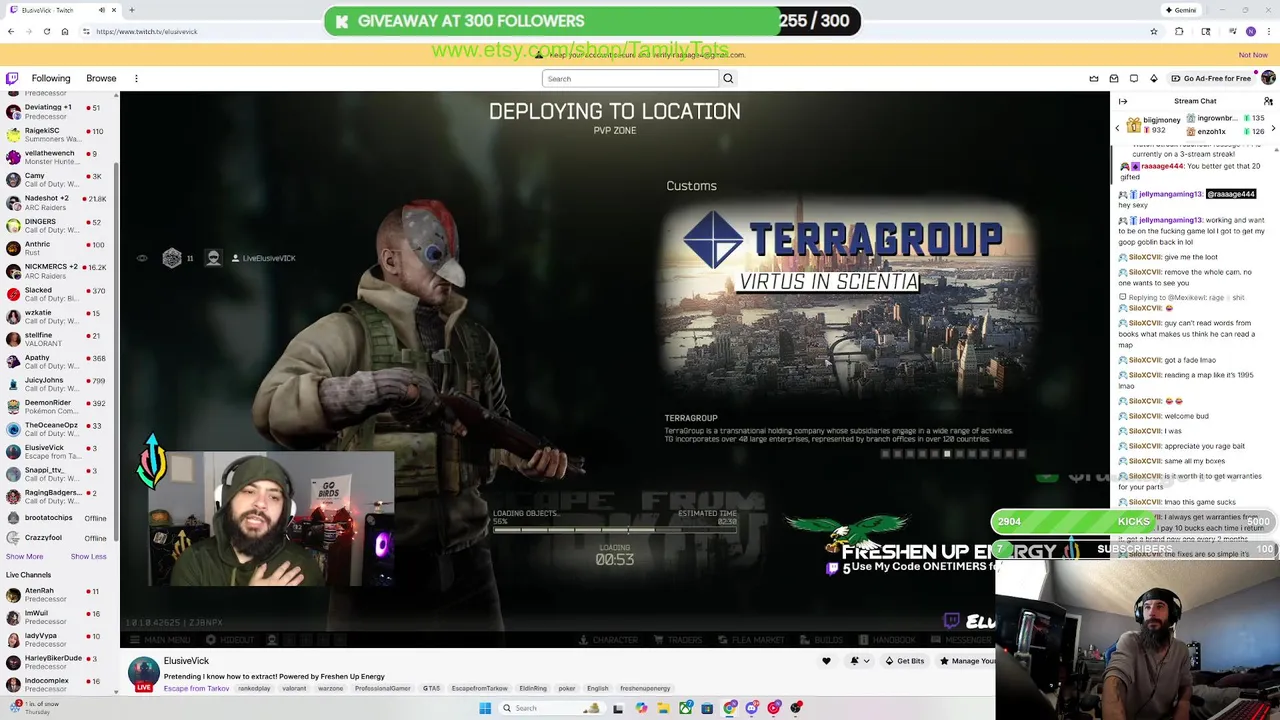This screenshot has width=1280, height=720.
Task: Go to the browser home page
Action: (x=65, y=32)
